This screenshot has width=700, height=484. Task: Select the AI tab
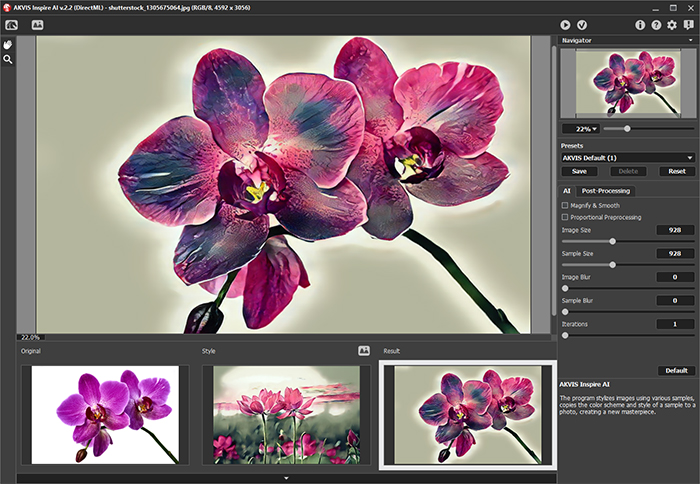[x=566, y=190]
